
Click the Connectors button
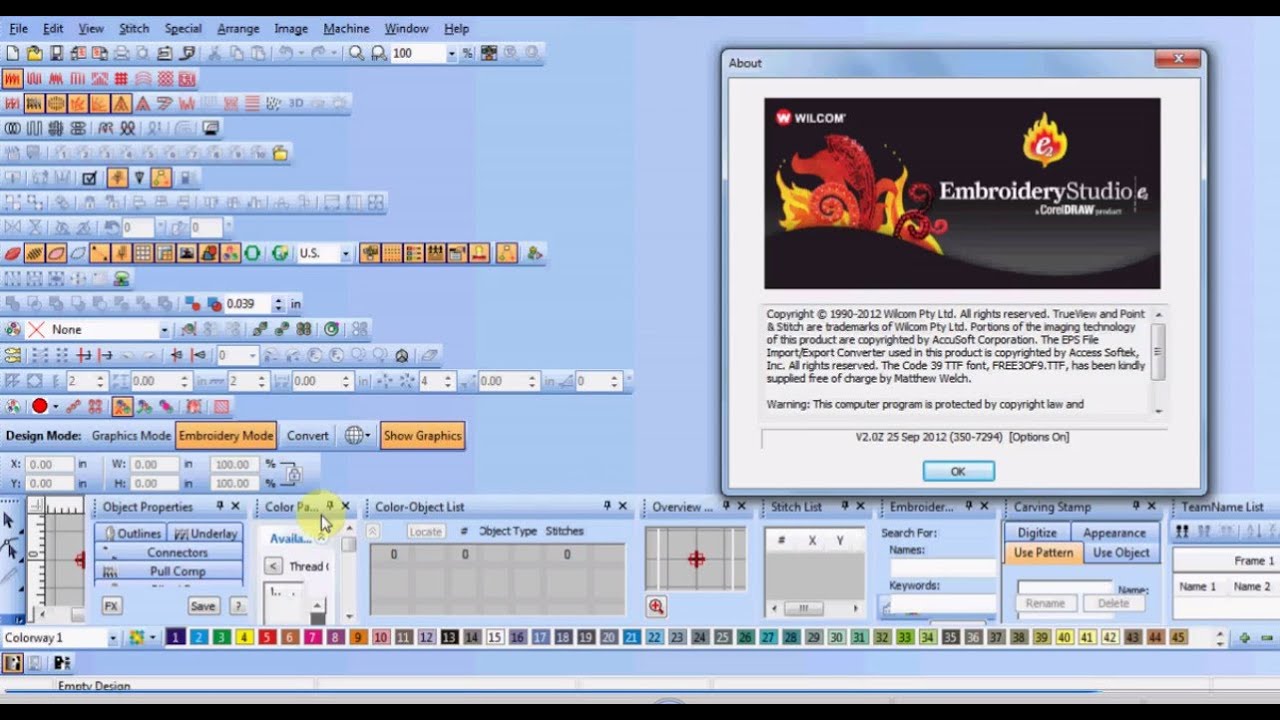170,552
